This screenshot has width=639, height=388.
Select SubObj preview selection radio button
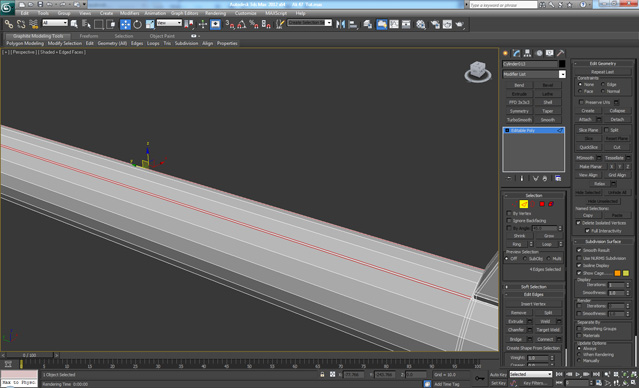pyautogui.click(x=524, y=259)
